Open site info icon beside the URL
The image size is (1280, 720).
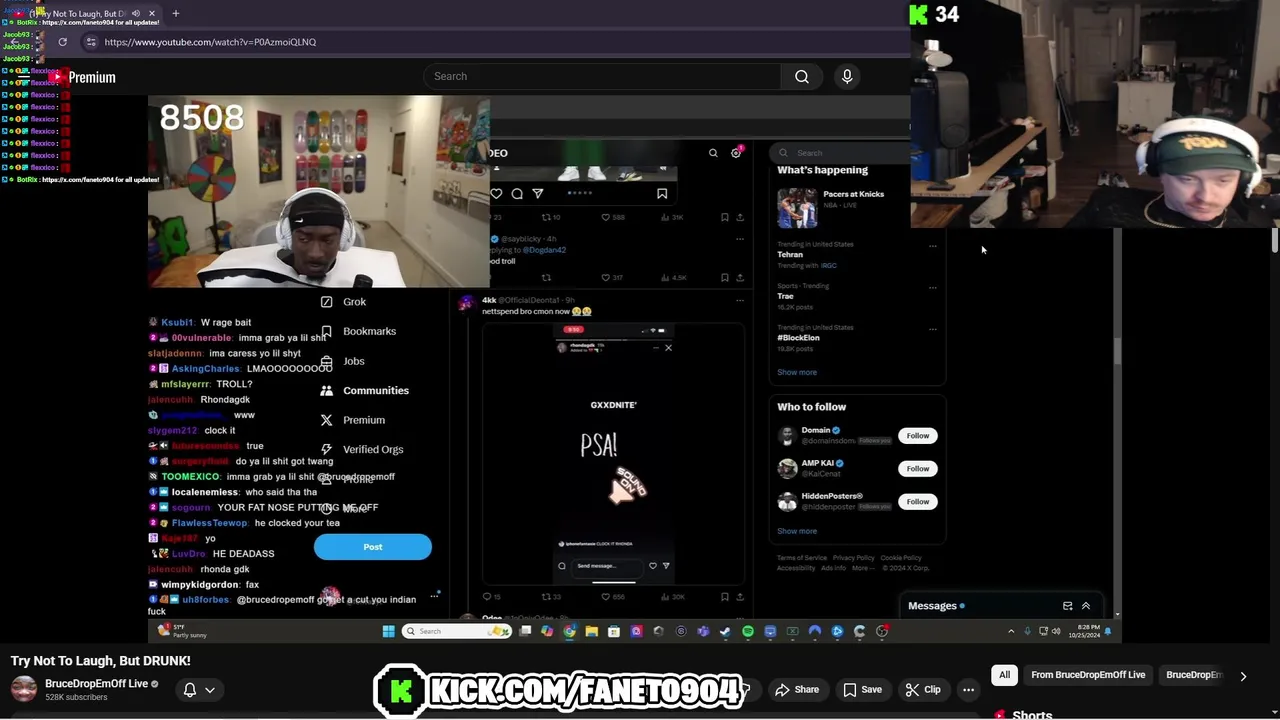coord(91,42)
